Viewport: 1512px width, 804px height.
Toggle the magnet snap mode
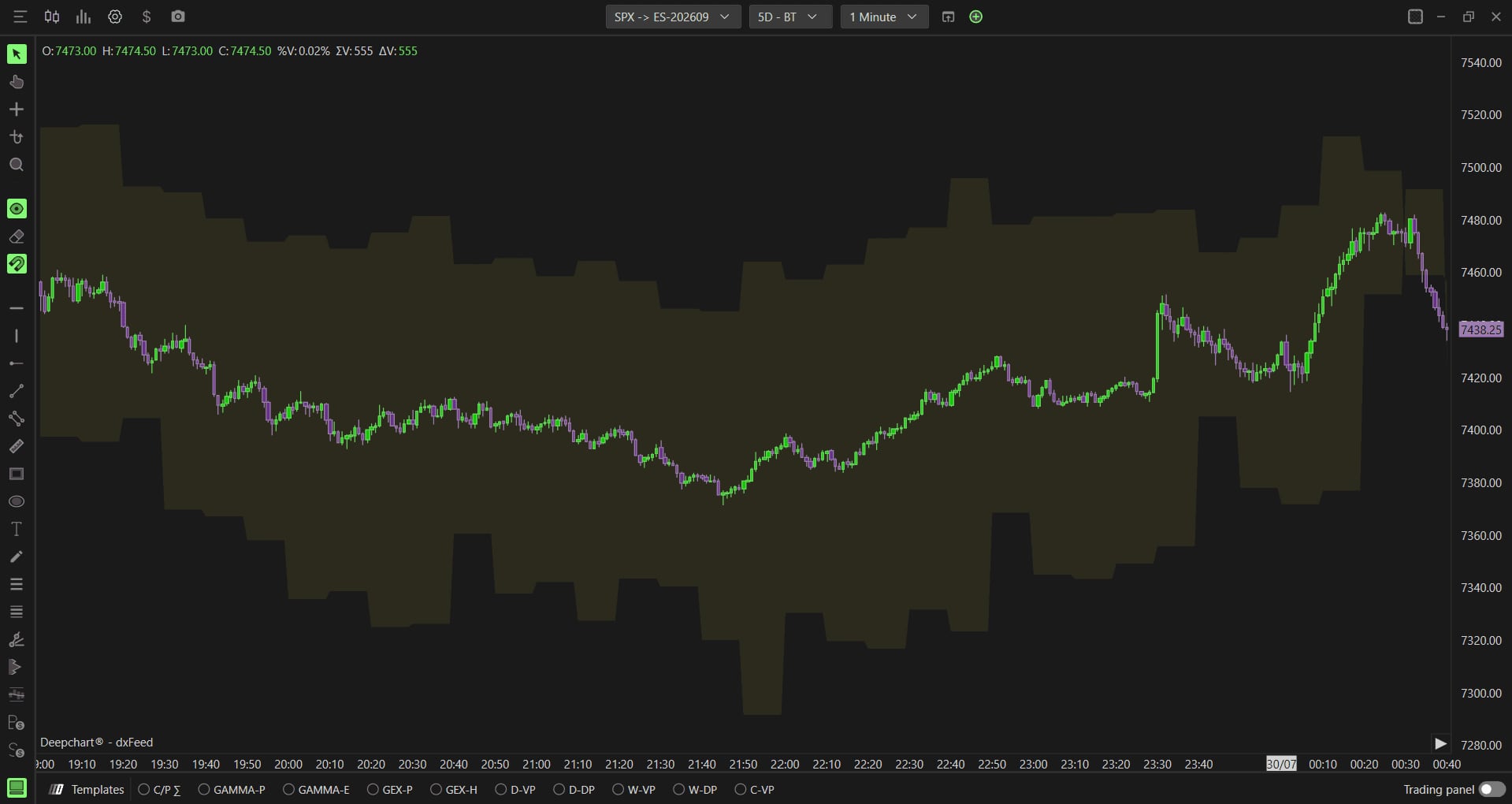(x=17, y=264)
